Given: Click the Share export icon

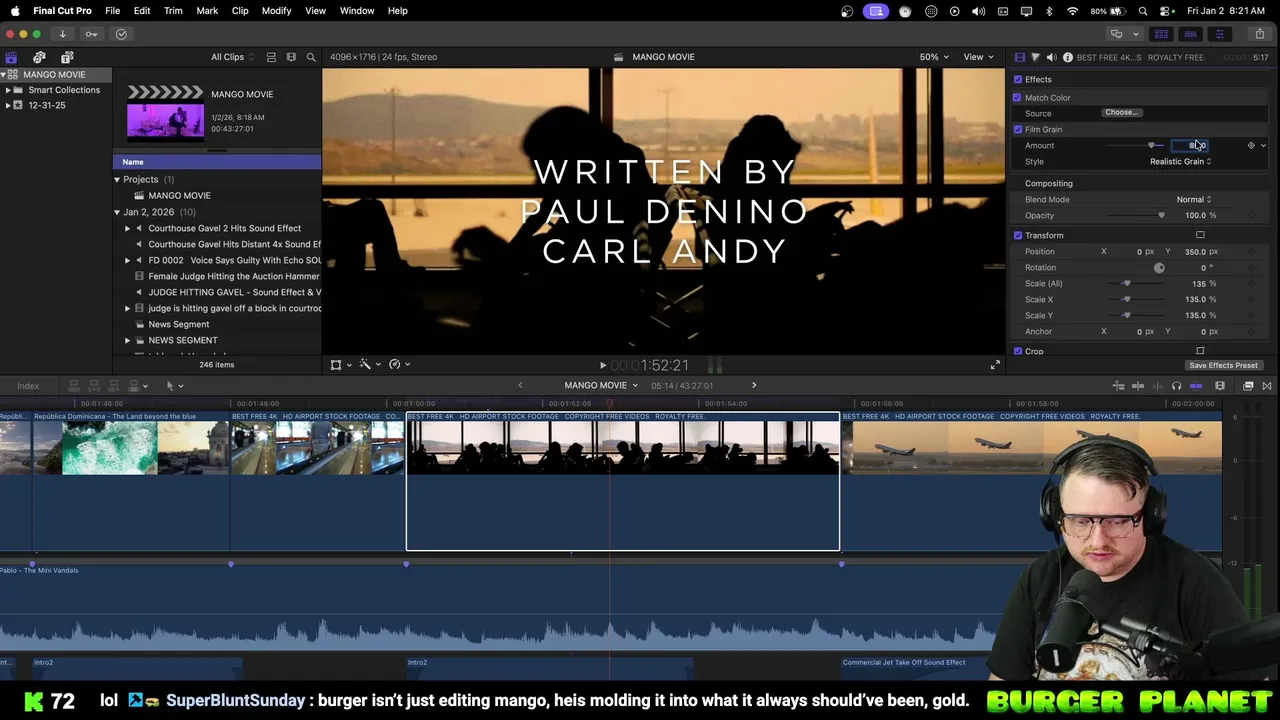Looking at the screenshot, I should pos(1259,34).
